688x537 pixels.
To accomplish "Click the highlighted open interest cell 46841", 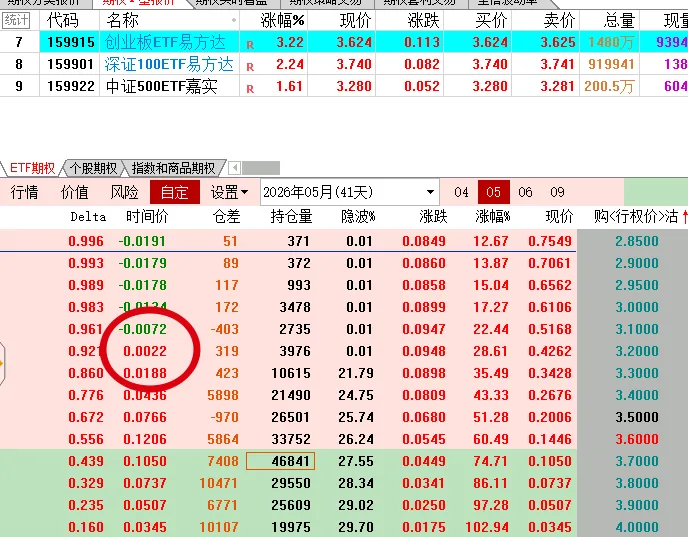I will pos(280,461).
